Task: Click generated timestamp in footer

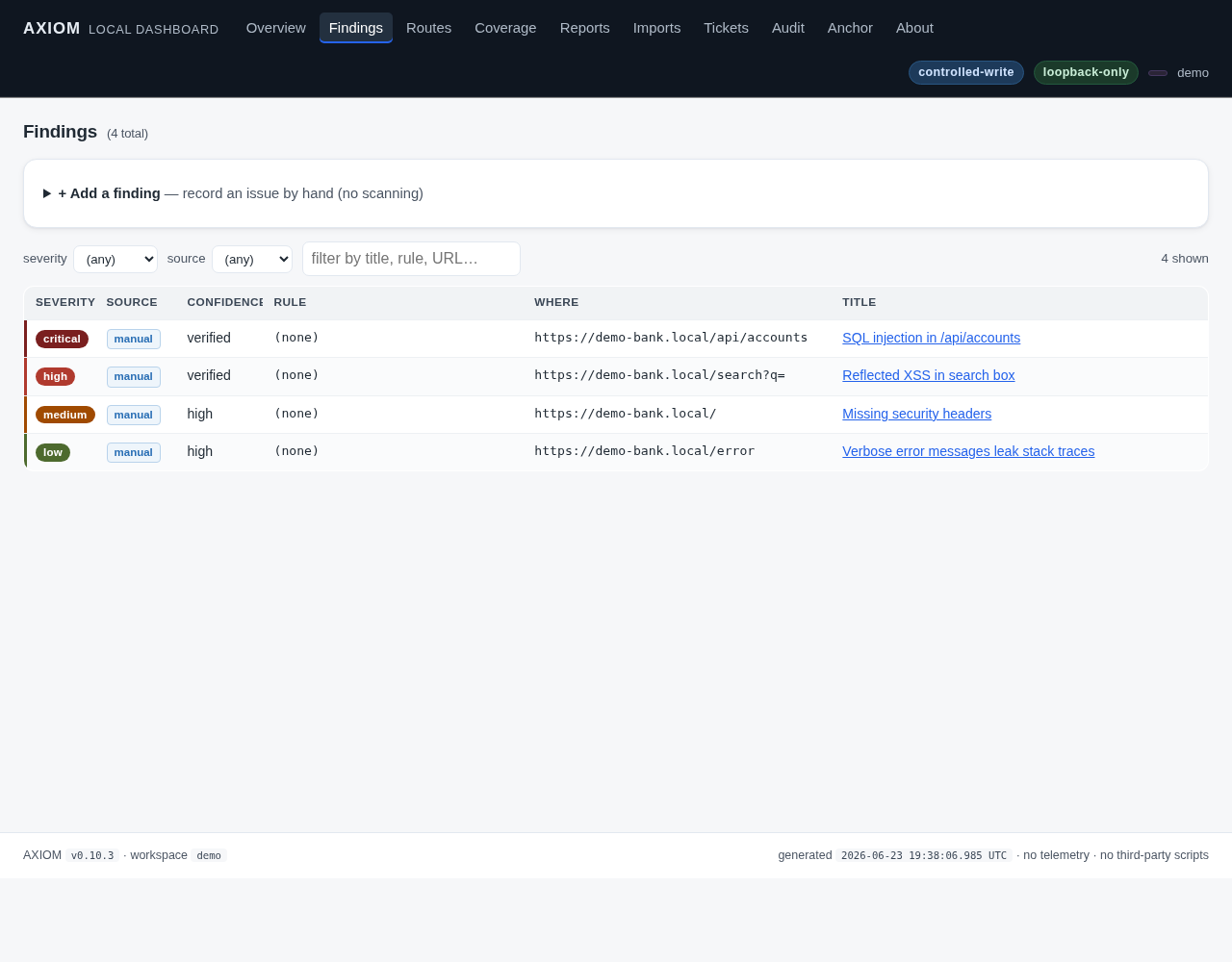Action: (x=924, y=855)
